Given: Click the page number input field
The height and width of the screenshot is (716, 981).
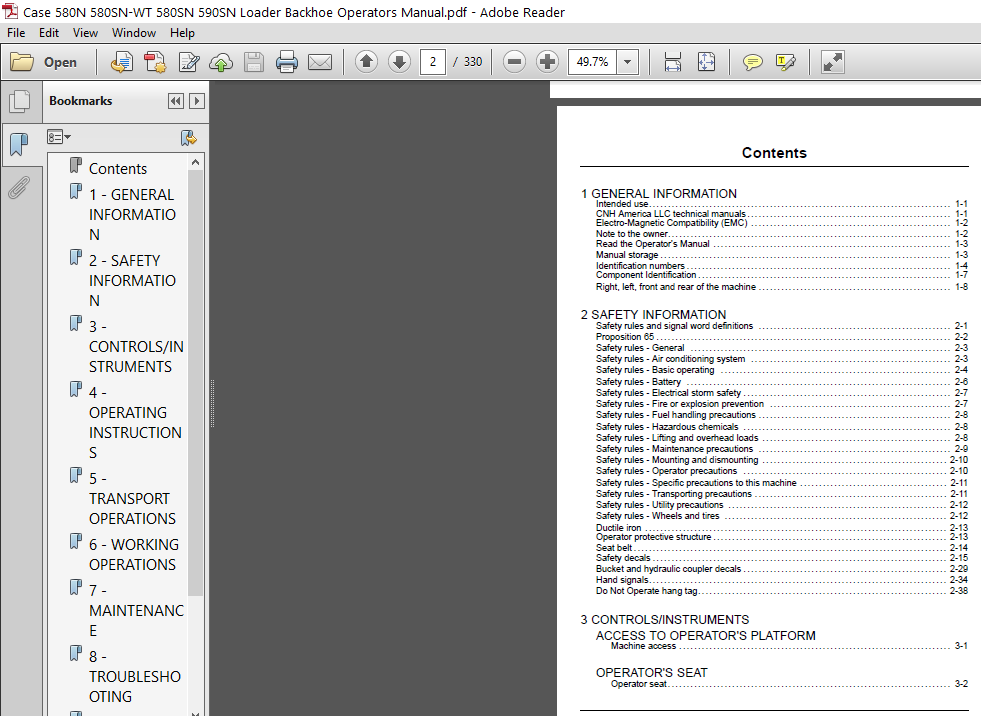Looking at the screenshot, I should [x=432, y=62].
